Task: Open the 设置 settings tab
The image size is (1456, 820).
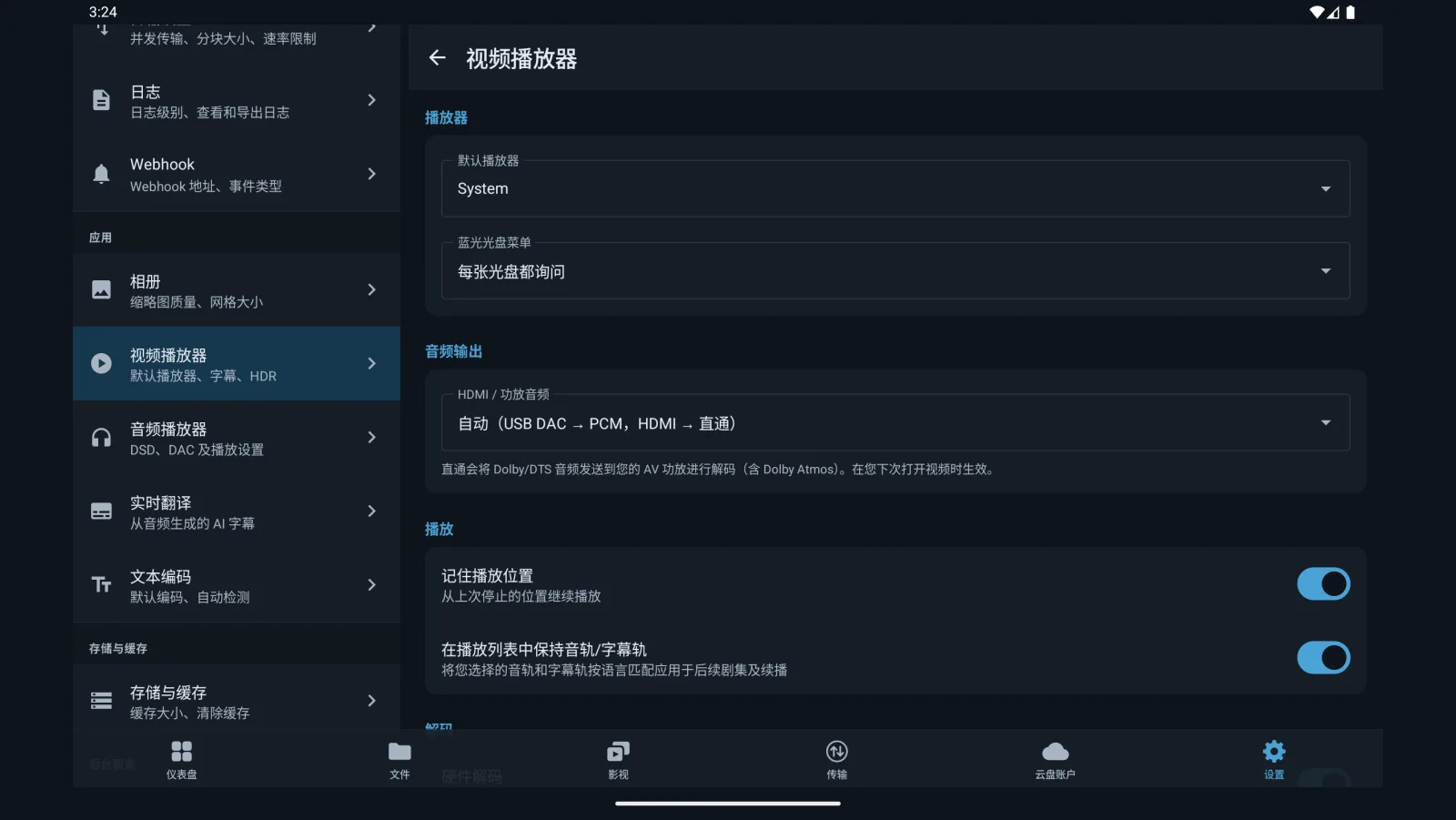Action: click(1274, 760)
